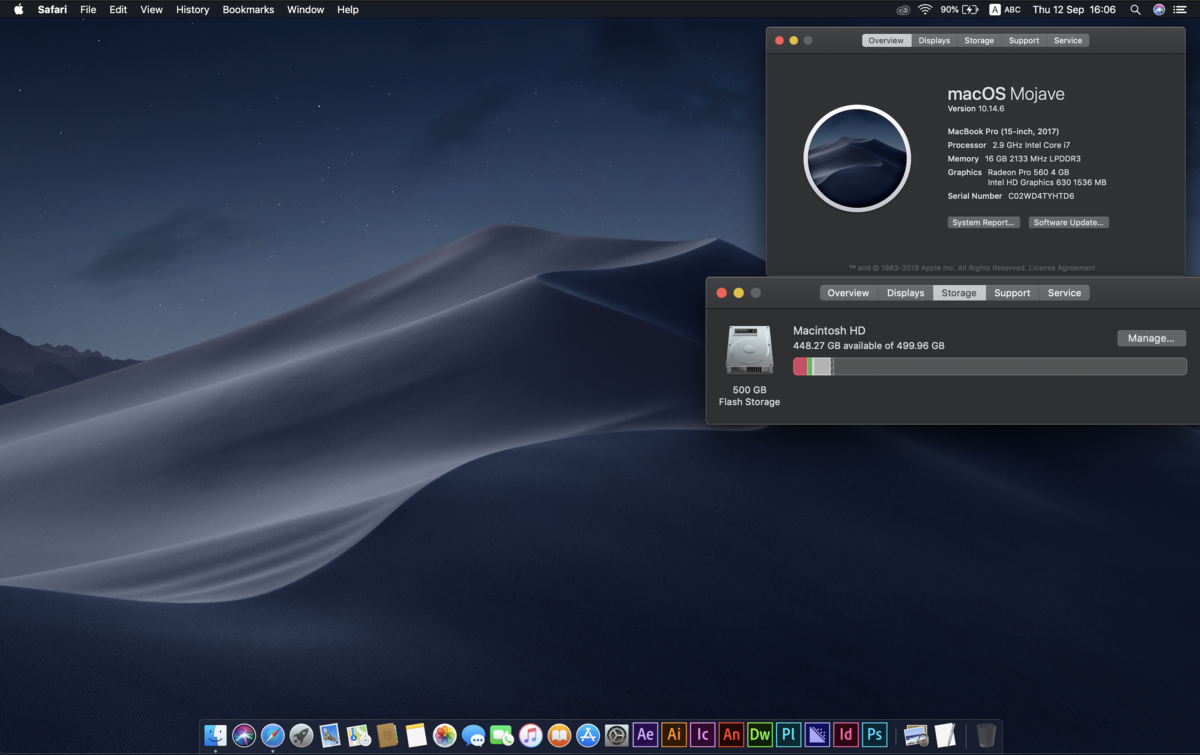Select Support tab in macOS Mojave overview window
The image size is (1200, 755).
(1023, 41)
